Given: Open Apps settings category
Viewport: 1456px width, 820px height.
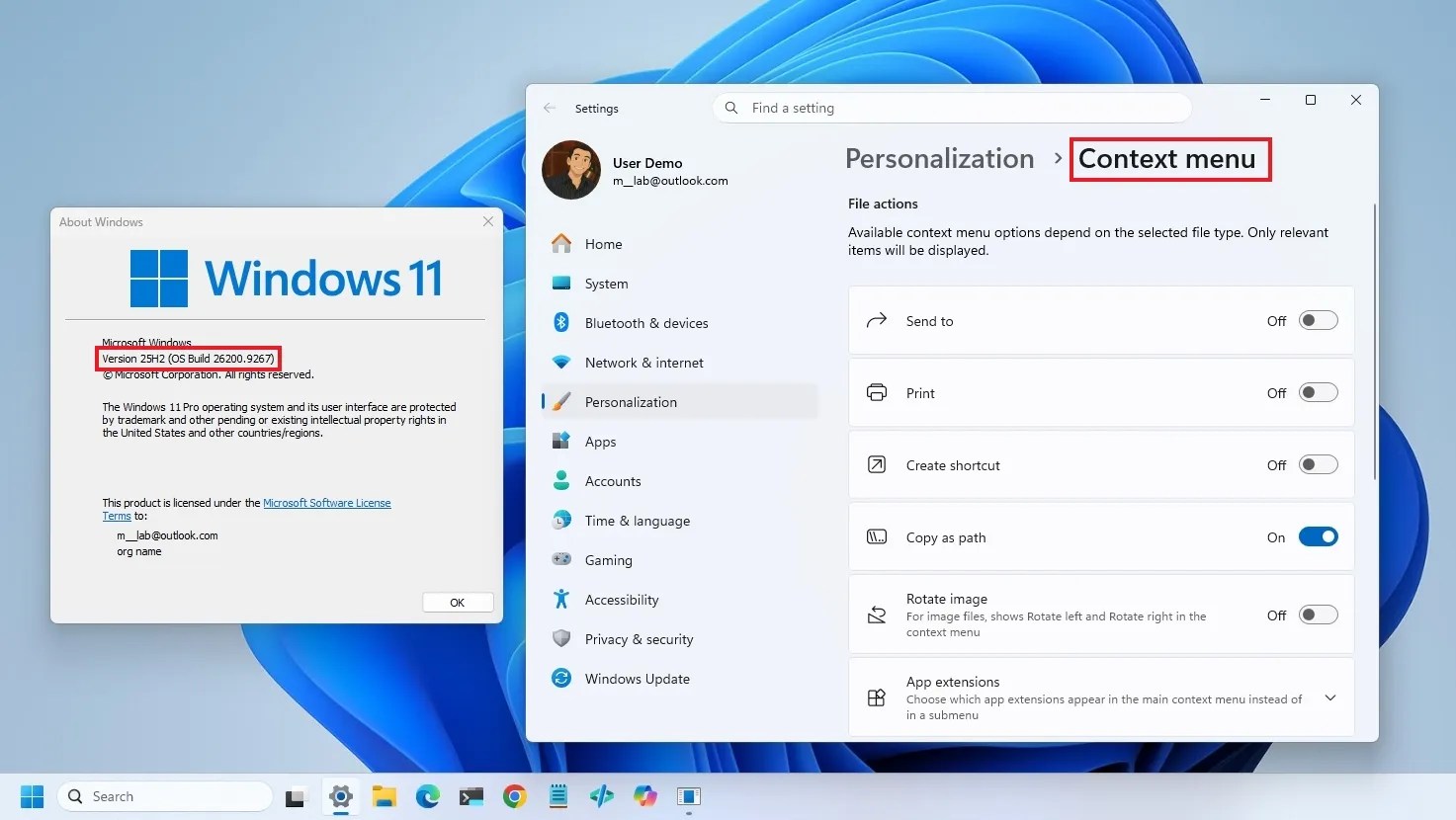Looking at the screenshot, I should (680, 442).
